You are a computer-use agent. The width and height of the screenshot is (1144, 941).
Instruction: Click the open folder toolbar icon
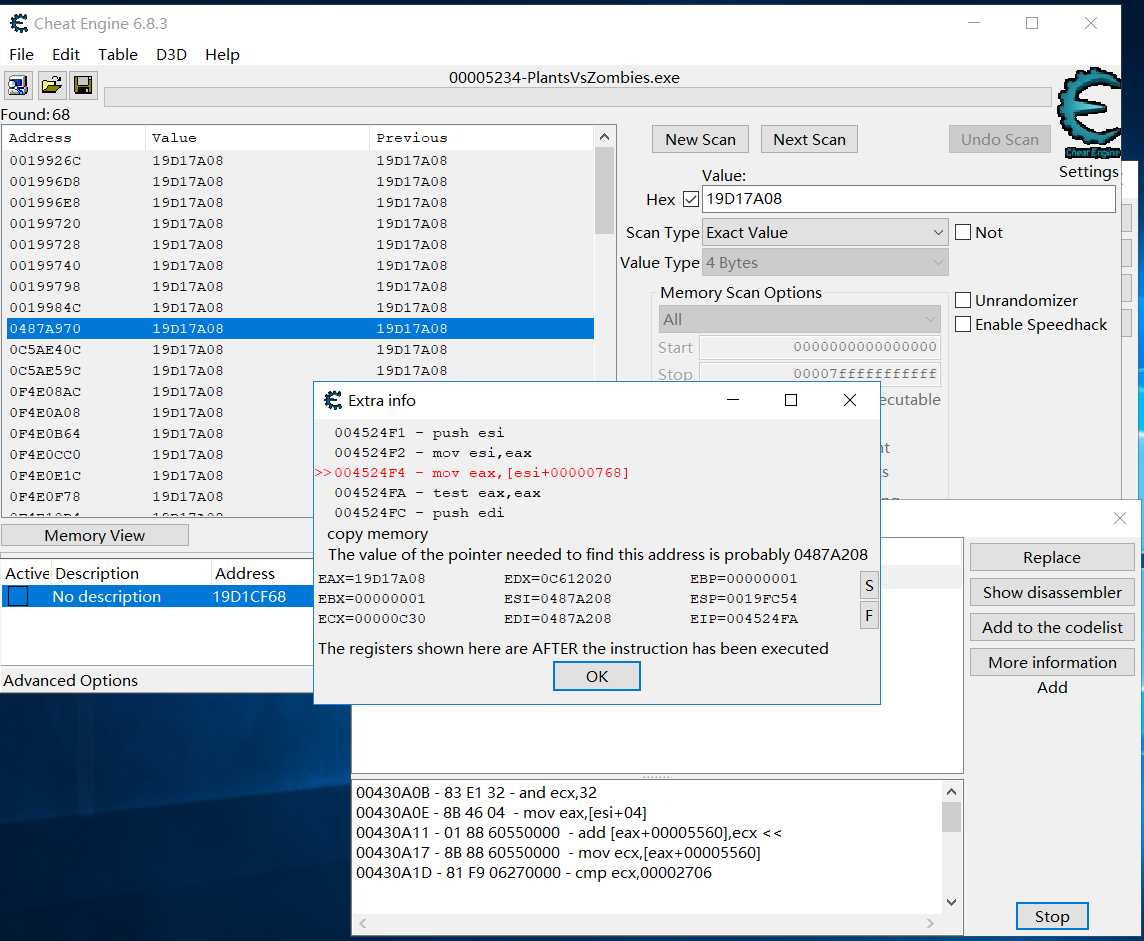point(51,85)
